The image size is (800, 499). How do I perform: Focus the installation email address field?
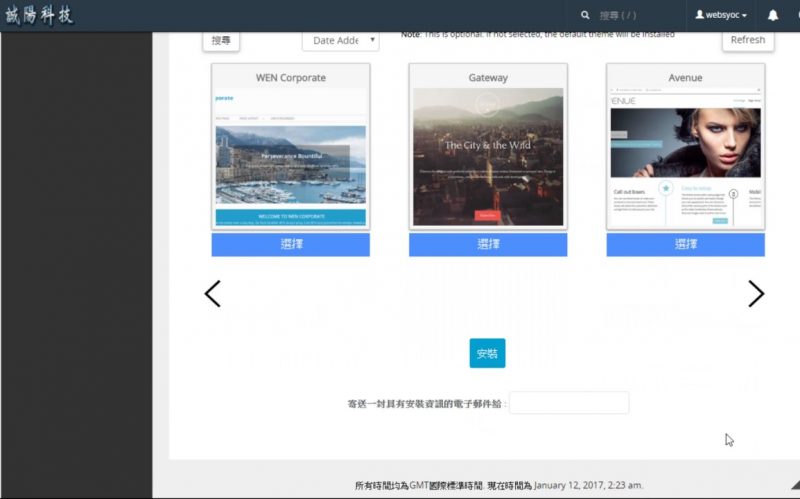point(569,403)
